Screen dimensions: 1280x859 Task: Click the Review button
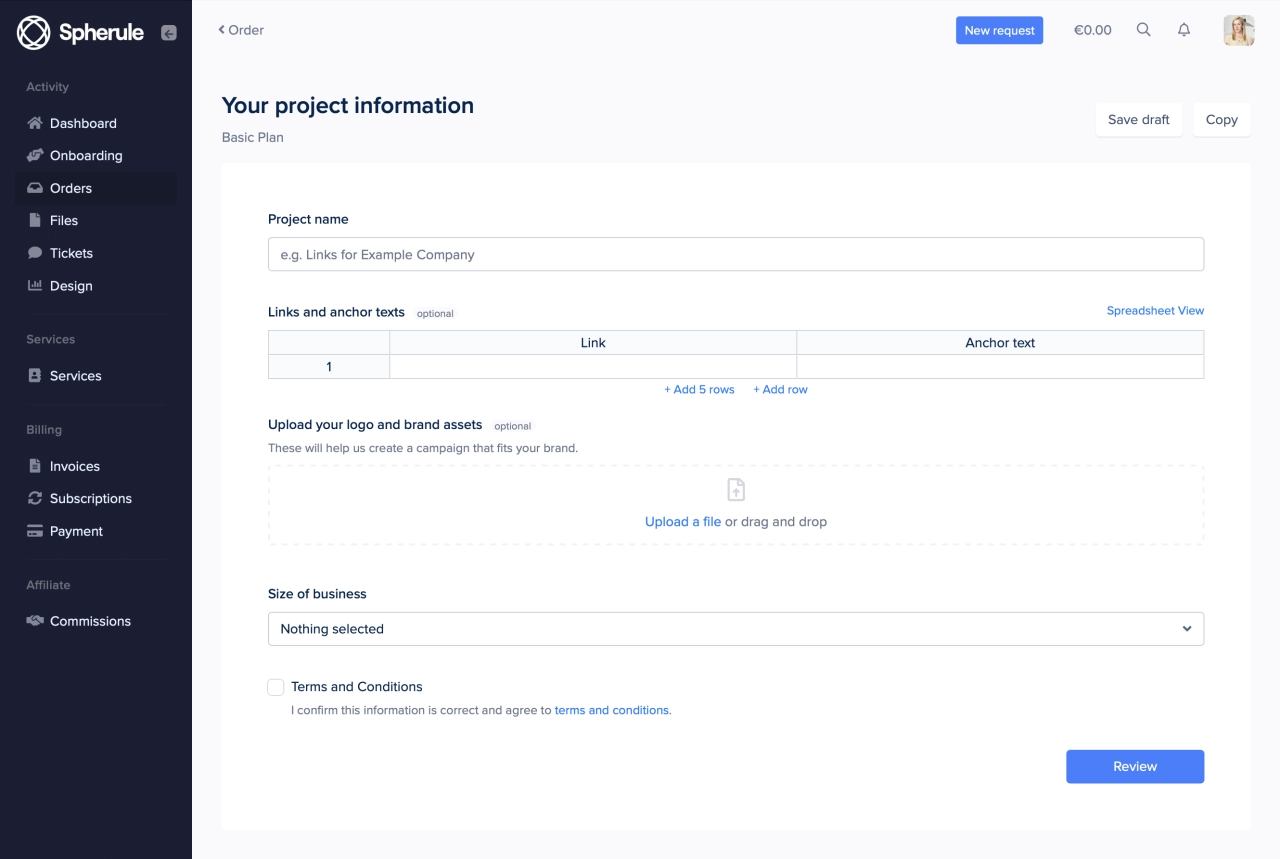click(1135, 767)
